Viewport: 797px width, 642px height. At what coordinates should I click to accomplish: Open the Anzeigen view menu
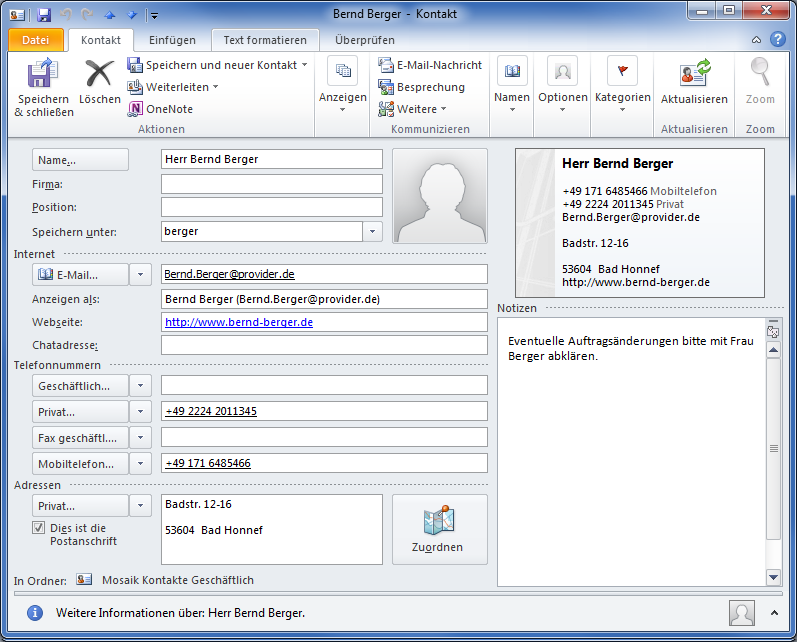pyautogui.click(x=343, y=86)
